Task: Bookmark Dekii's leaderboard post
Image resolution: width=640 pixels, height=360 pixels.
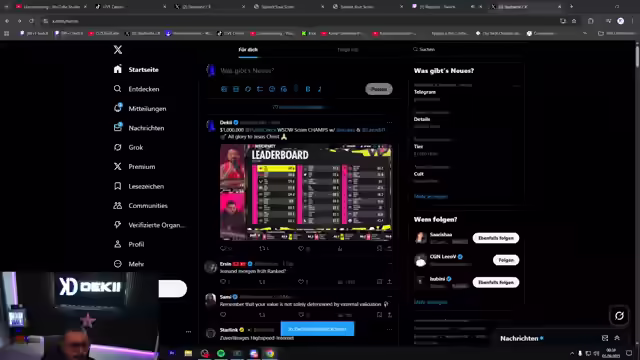Action: click(379, 248)
